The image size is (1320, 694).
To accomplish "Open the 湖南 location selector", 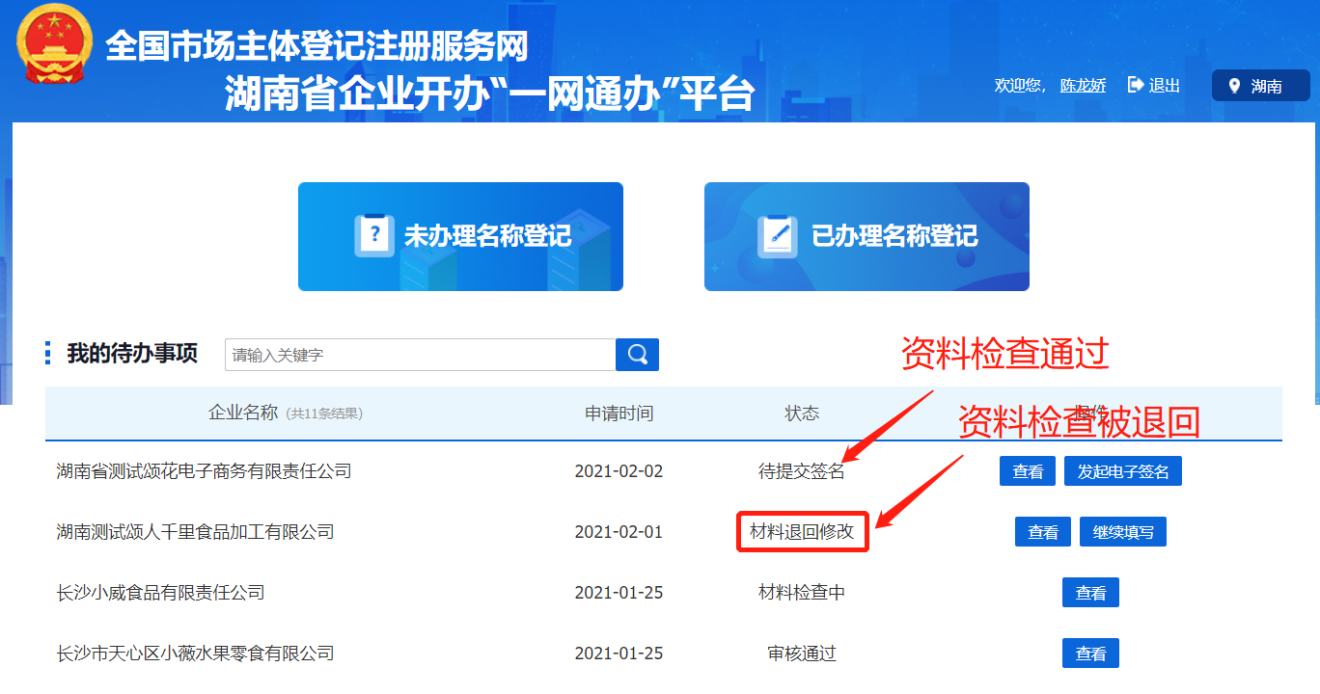I will [1260, 86].
